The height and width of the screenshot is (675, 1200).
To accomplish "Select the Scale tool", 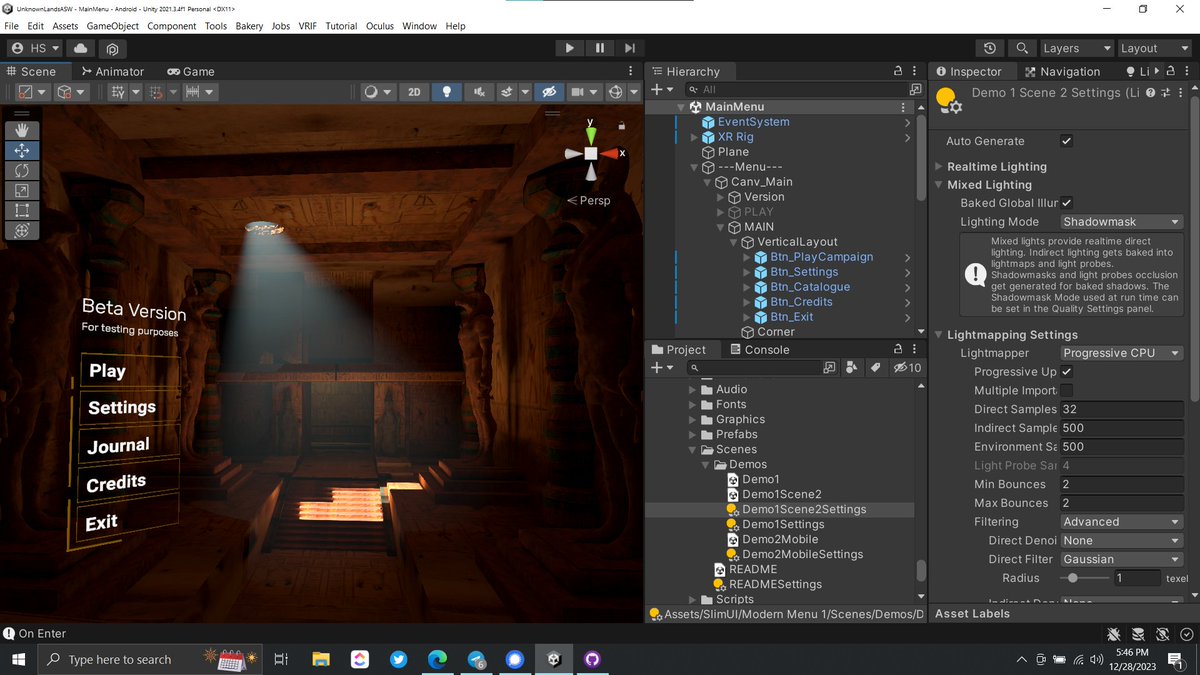I will pyautogui.click(x=22, y=190).
